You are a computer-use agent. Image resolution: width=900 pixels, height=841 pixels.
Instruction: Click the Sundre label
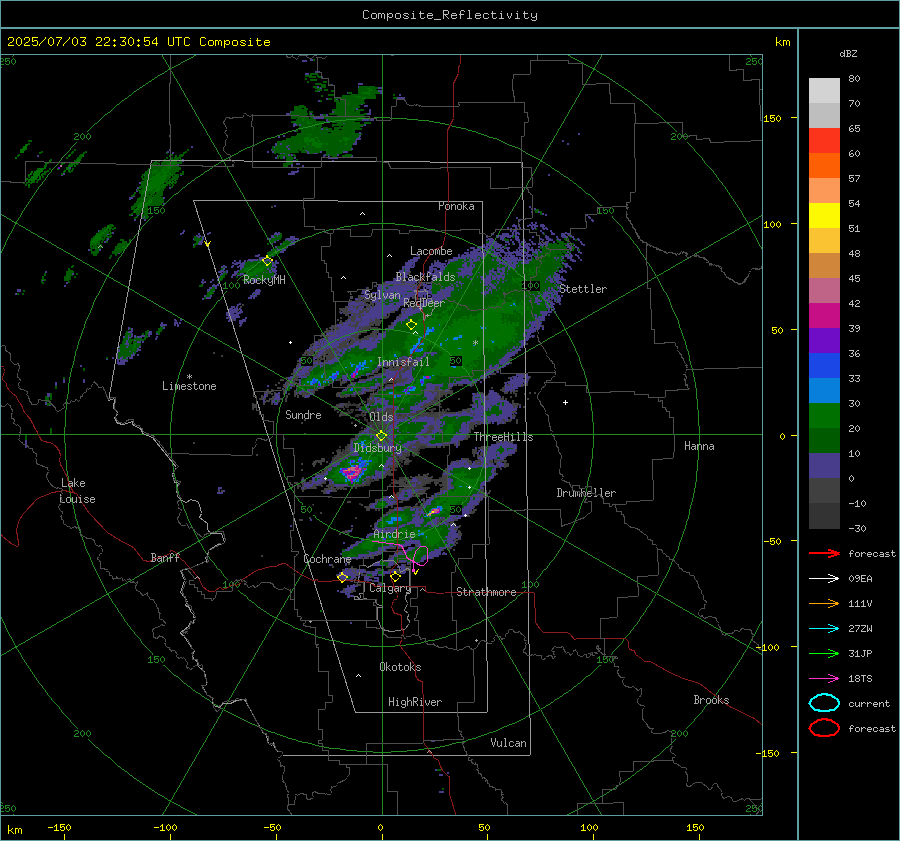pyautogui.click(x=303, y=415)
